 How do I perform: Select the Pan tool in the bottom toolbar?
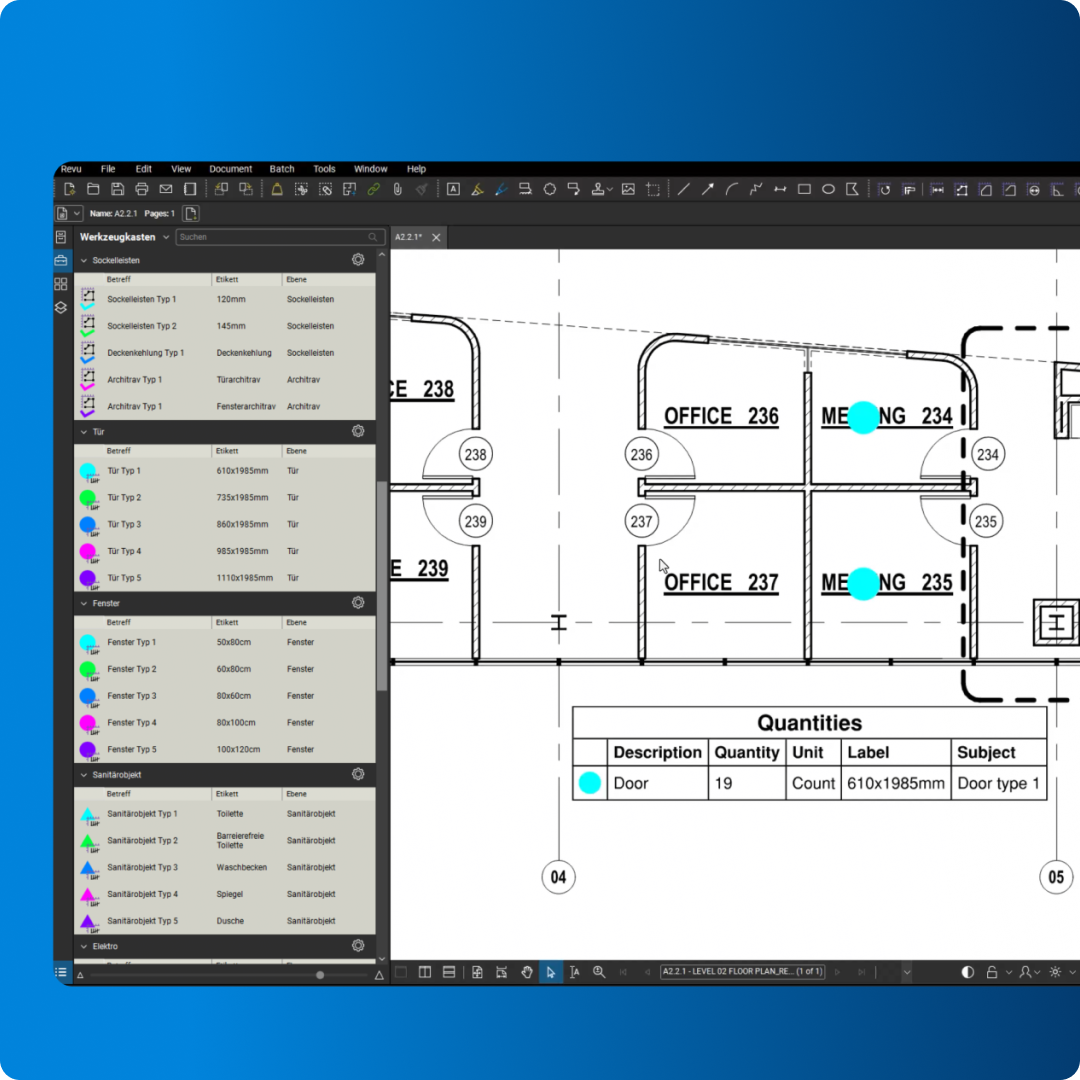[x=527, y=972]
